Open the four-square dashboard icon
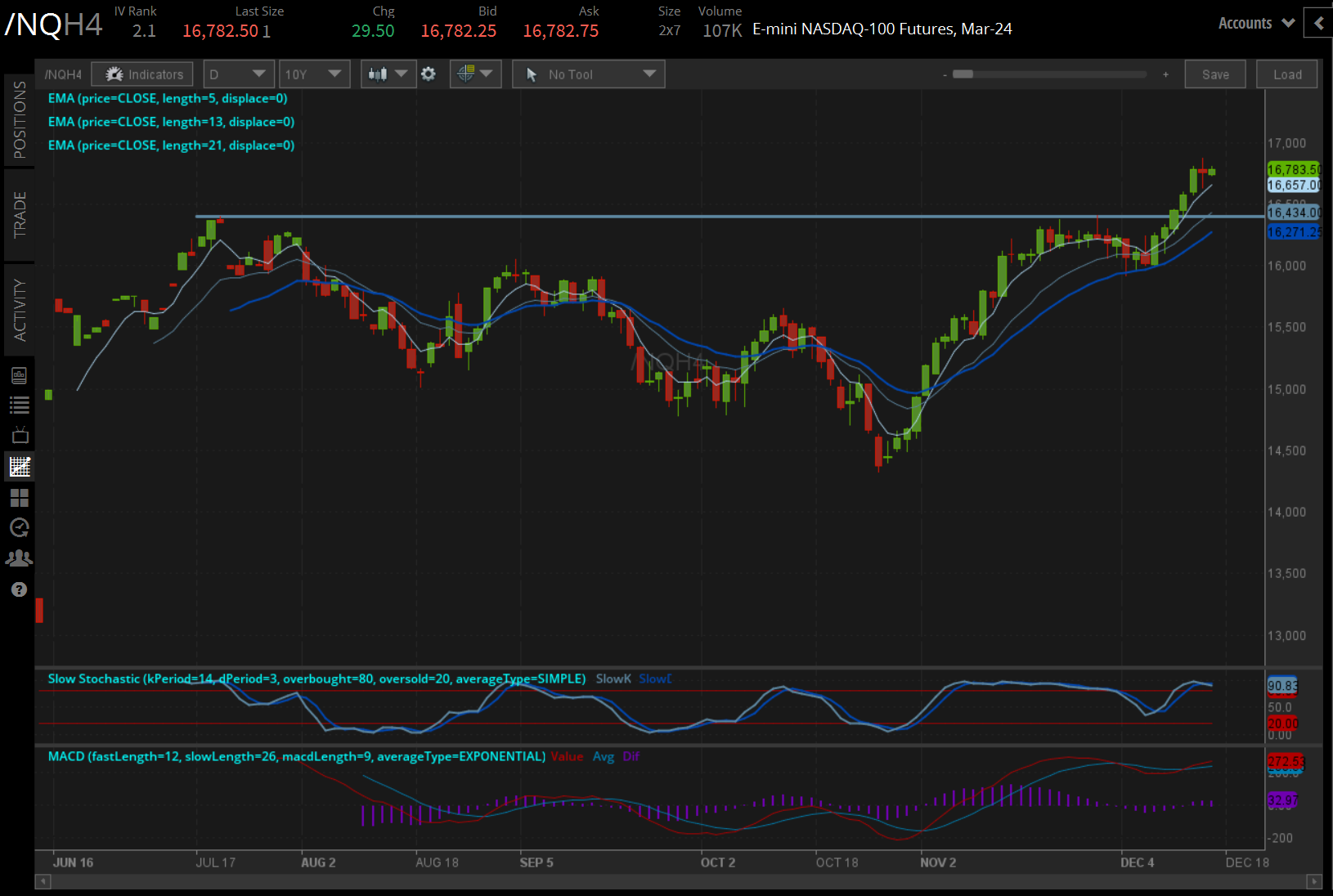 (20, 497)
